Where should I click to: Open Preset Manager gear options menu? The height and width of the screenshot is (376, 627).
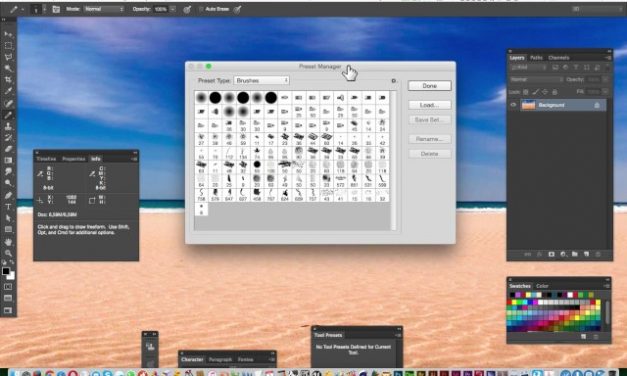(x=393, y=81)
